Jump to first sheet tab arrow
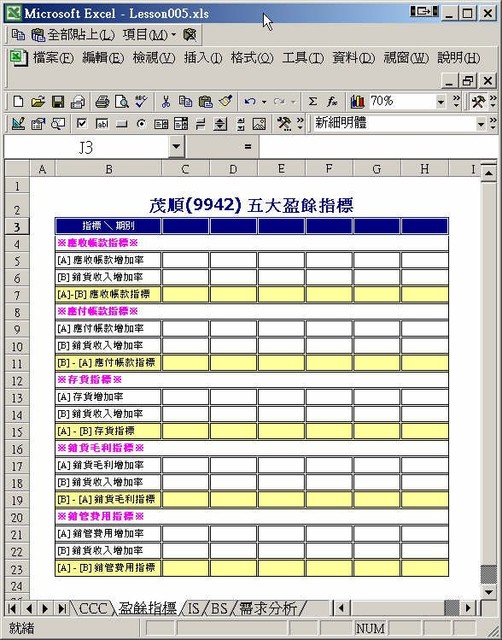 12,609
